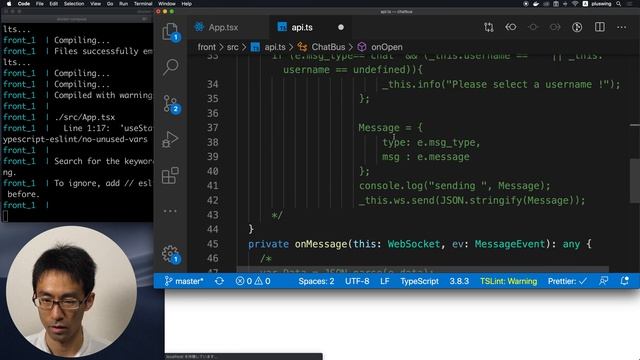Open the Terminal menu
The height and width of the screenshot is (360, 640).
[143, 4]
